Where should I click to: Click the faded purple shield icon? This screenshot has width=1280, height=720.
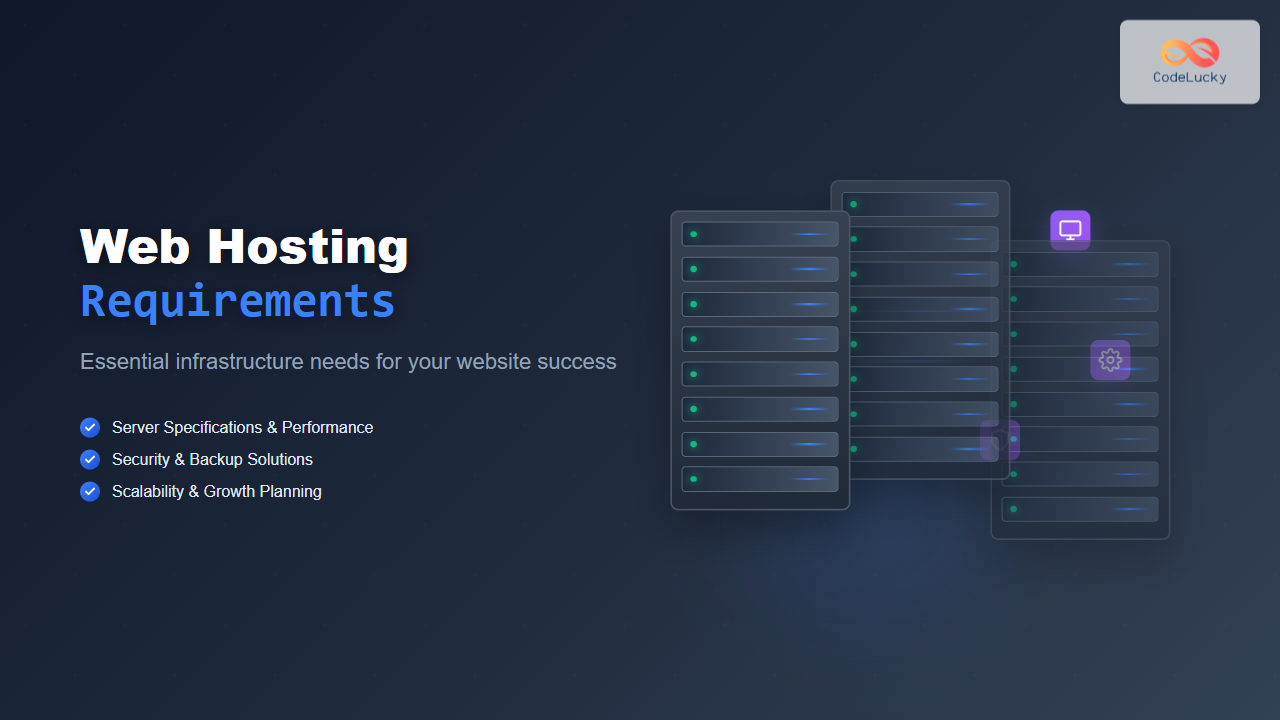pyautogui.click(x=999, y=440)
